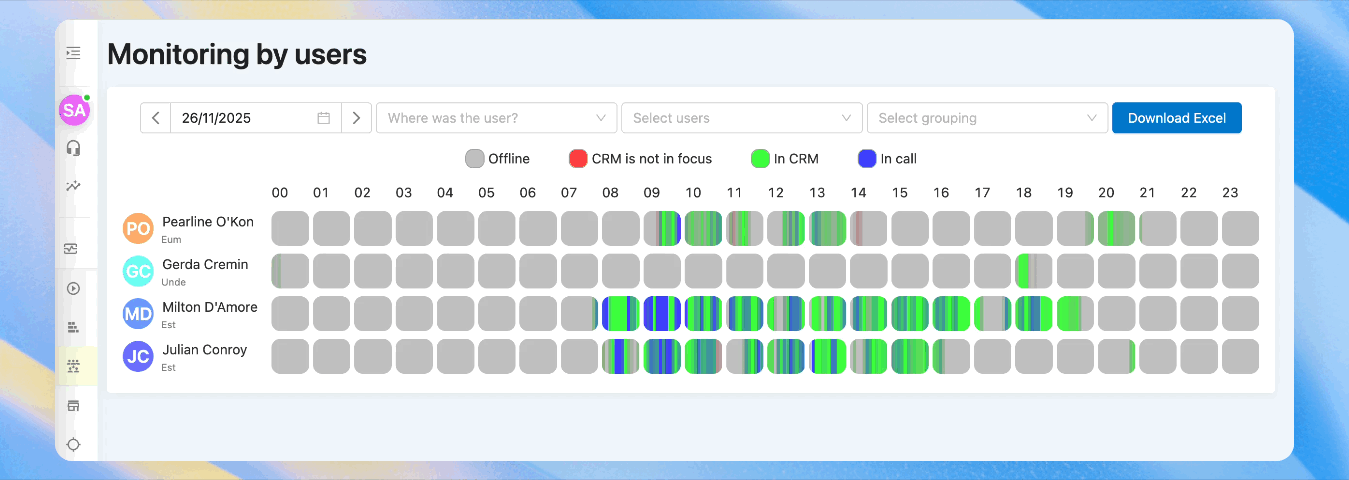Click the blue 'In call' legend swatch
The image size is (1349, 480).
click(x=868, y=159)
